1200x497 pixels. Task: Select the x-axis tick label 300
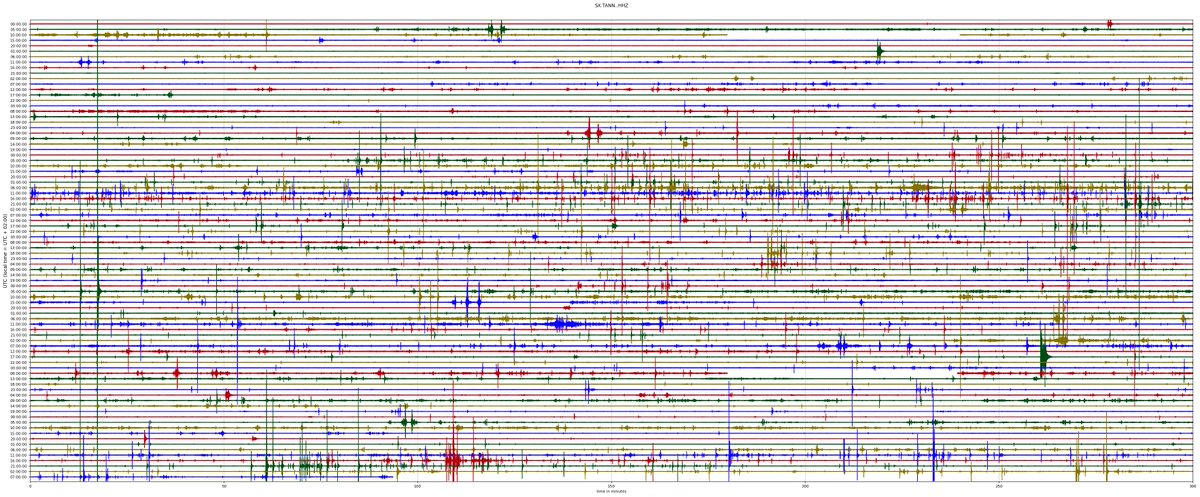[x=1191, y=487]
